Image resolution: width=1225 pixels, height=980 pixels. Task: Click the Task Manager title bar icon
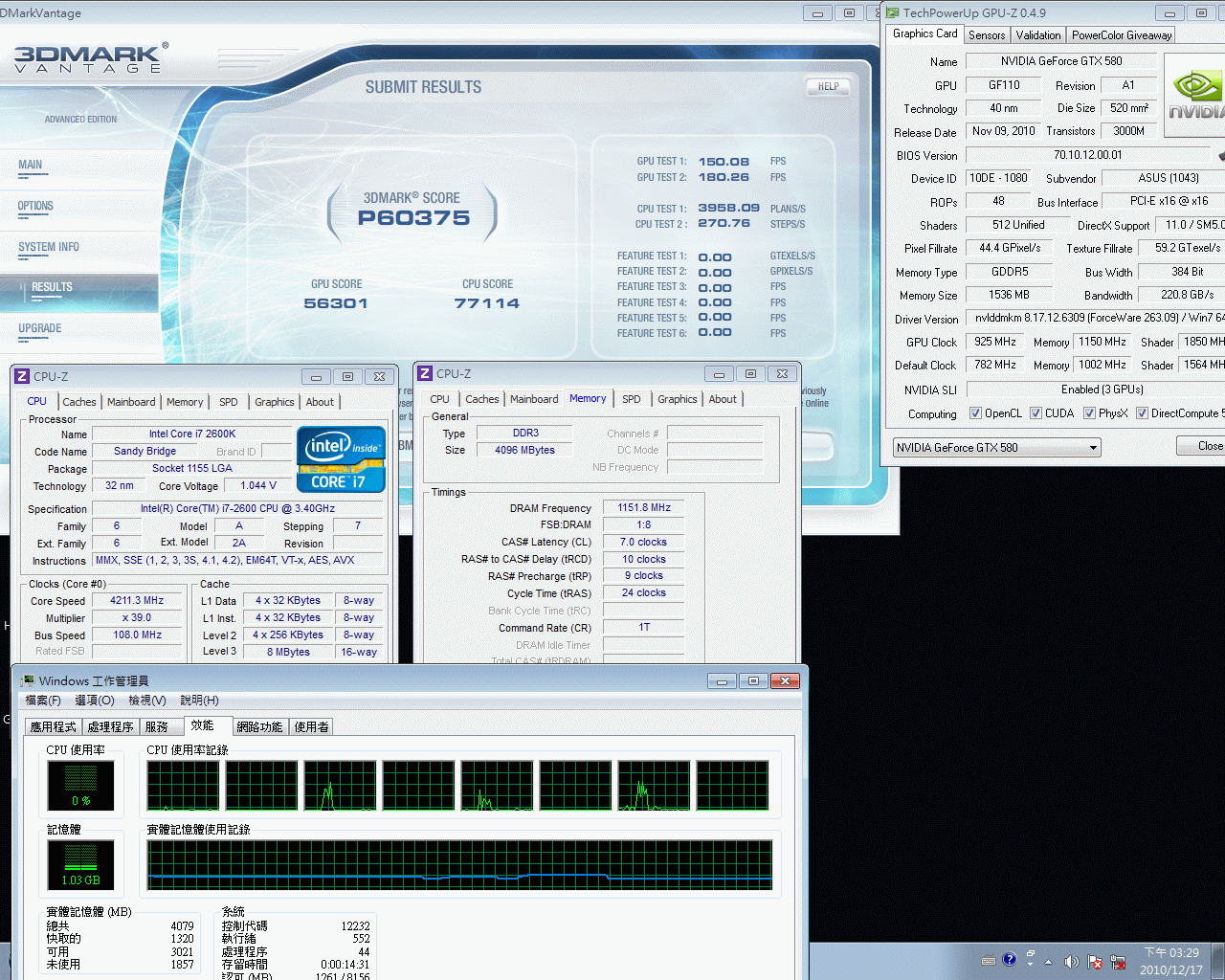point(28,680)
